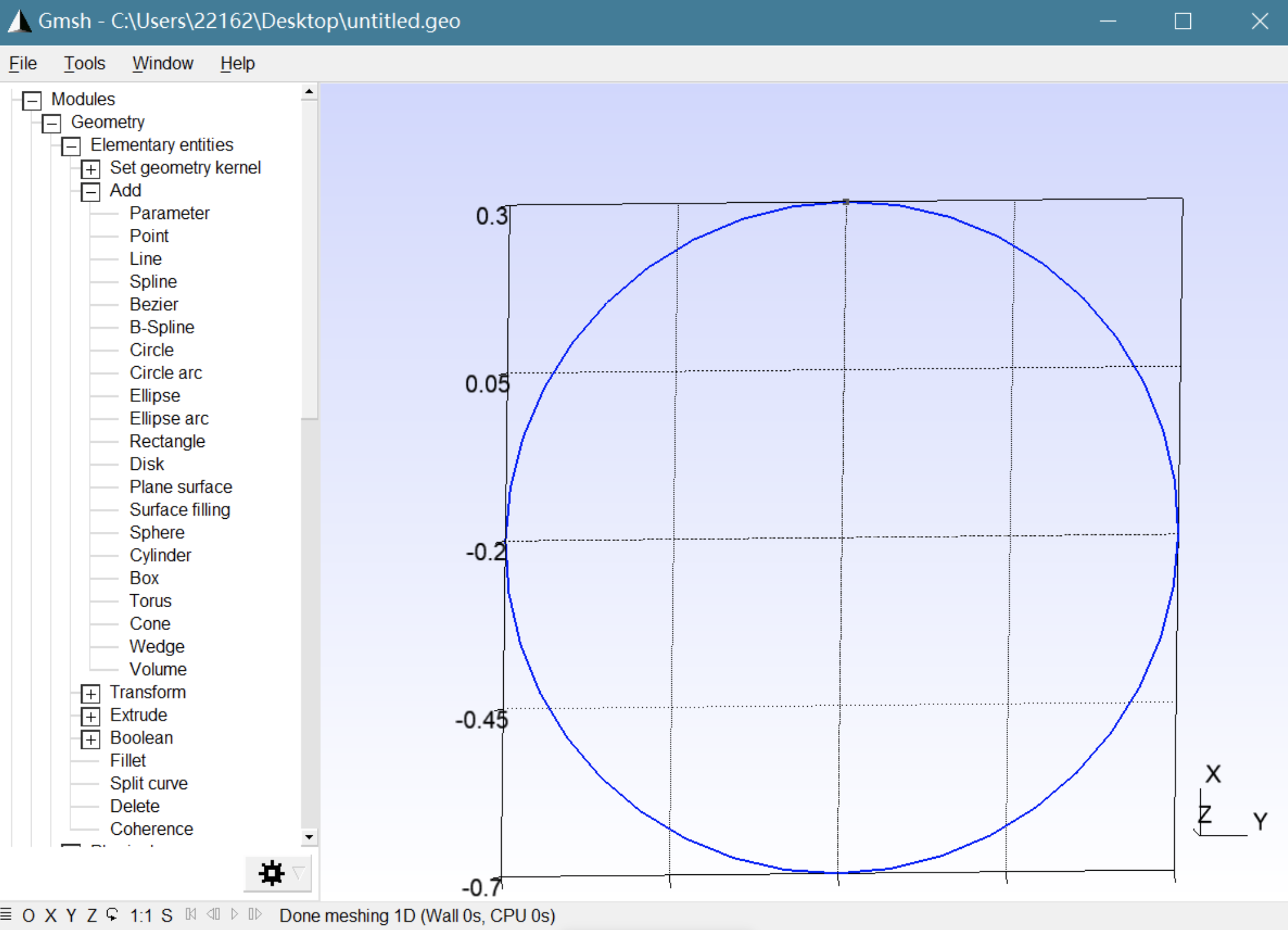The width and height of the screenshot is (1288, 930).
Task: Click the rotate view 90 degrees icon
Action: point(112,915)
